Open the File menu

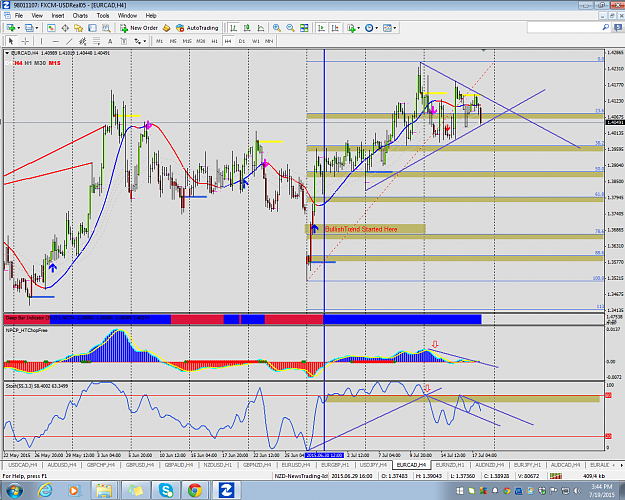[19, 16]
